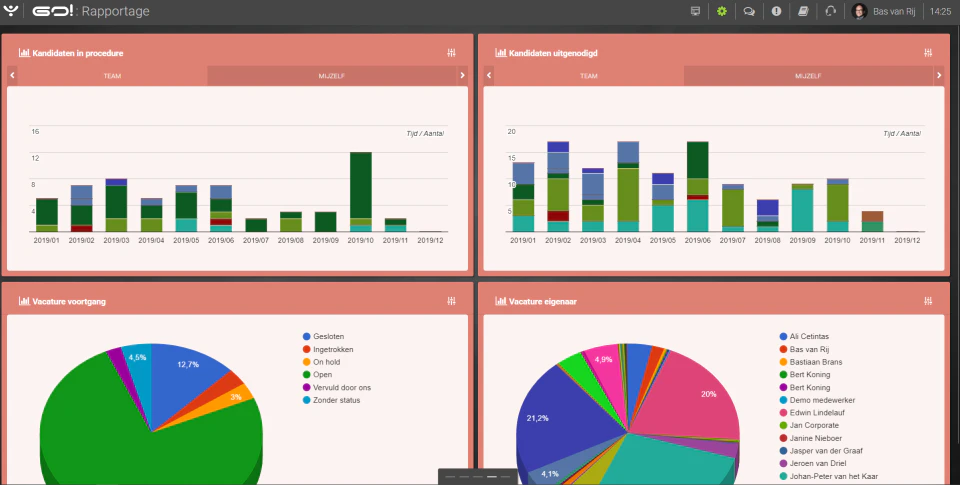Switch to MIJZELF tab in Kandidaten in procedure

click(332, 76)
